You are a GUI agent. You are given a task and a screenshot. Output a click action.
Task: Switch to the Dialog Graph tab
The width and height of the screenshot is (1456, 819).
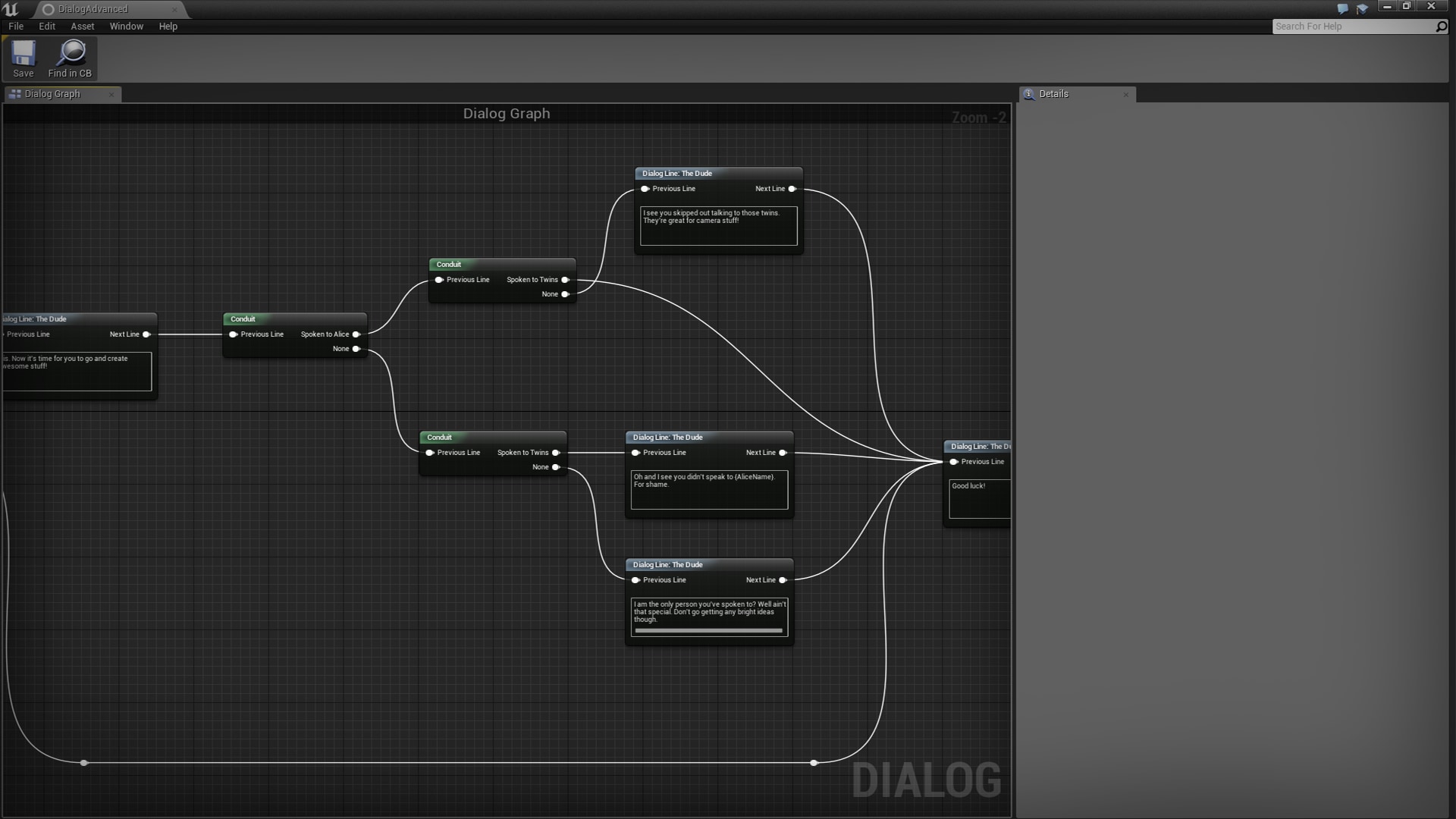coord(53,94)
